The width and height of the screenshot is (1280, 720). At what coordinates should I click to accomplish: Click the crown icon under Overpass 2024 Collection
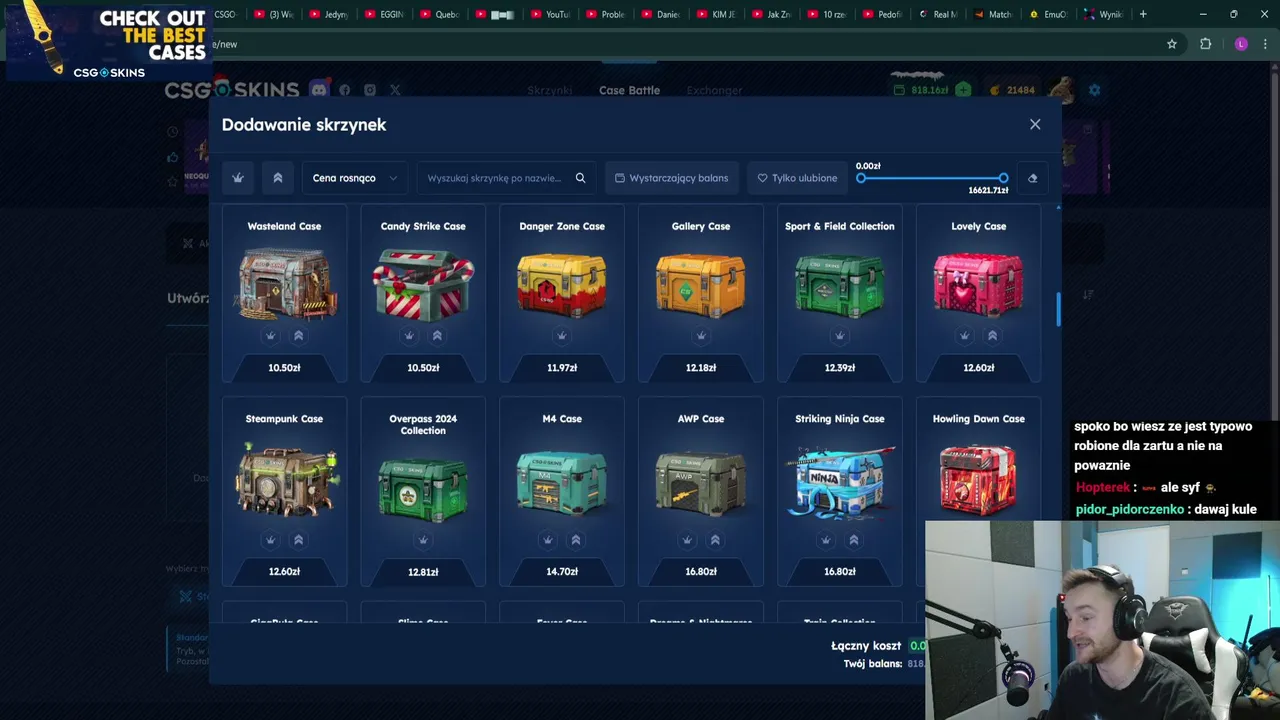423,540
